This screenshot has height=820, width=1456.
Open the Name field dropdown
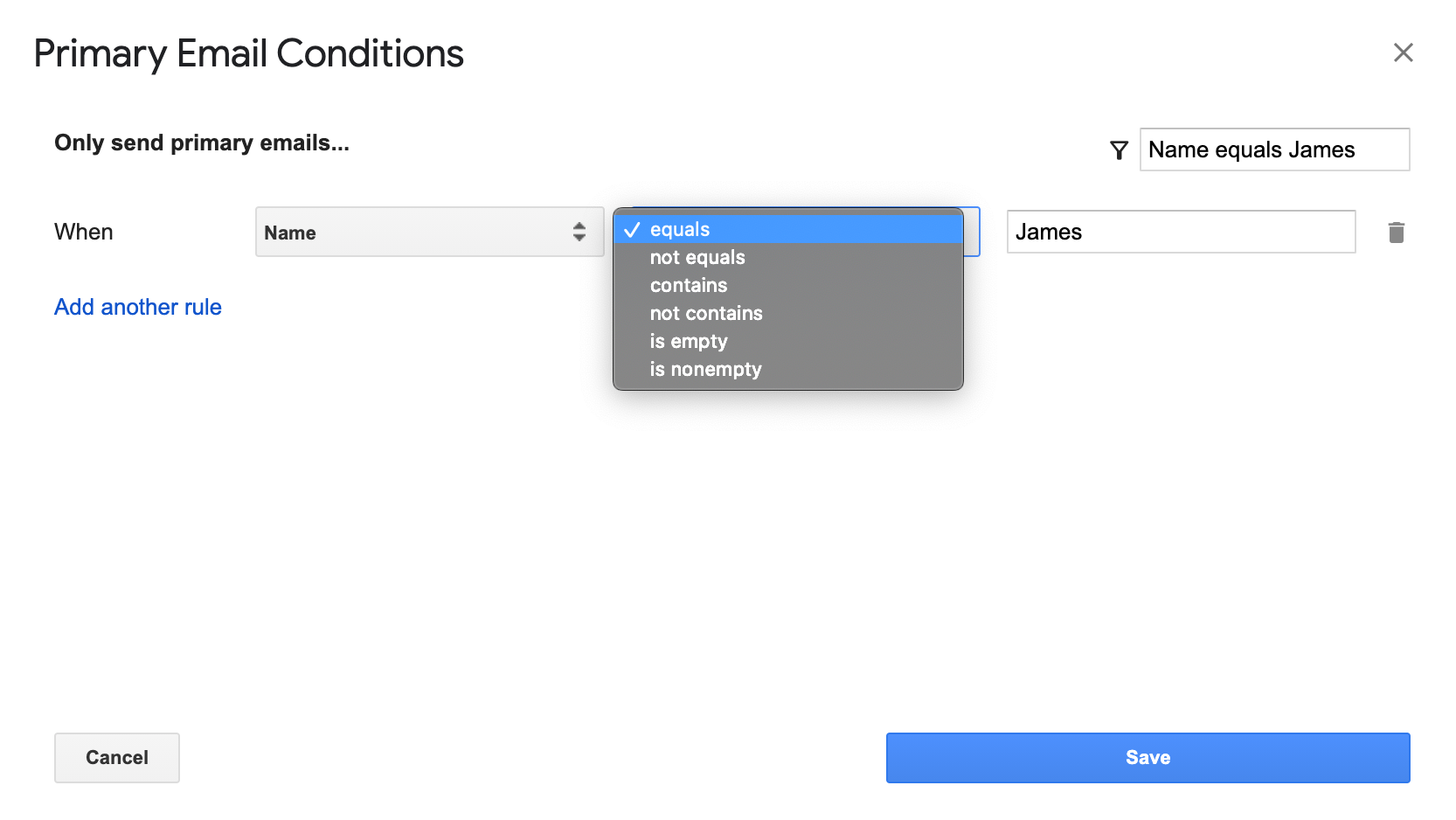pos(428,232)
